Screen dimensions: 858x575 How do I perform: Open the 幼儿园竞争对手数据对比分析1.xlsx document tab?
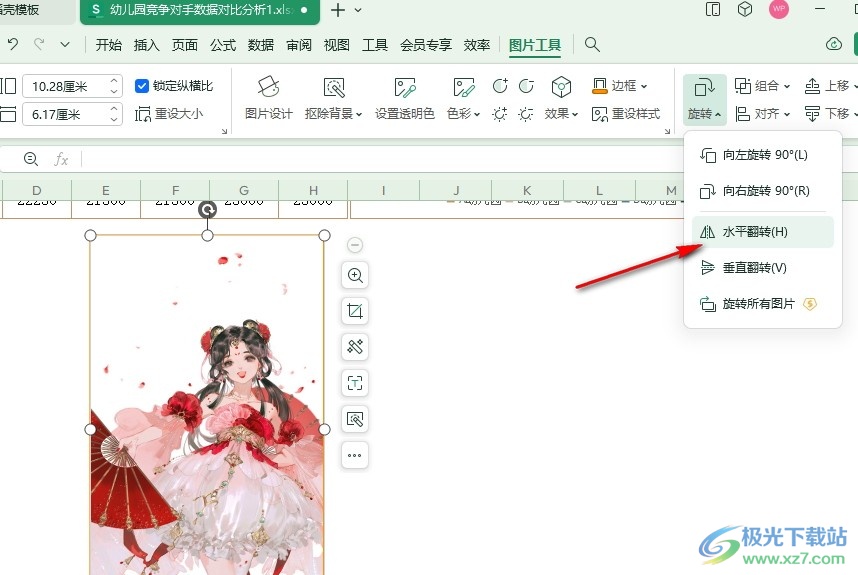coord(200,10)
